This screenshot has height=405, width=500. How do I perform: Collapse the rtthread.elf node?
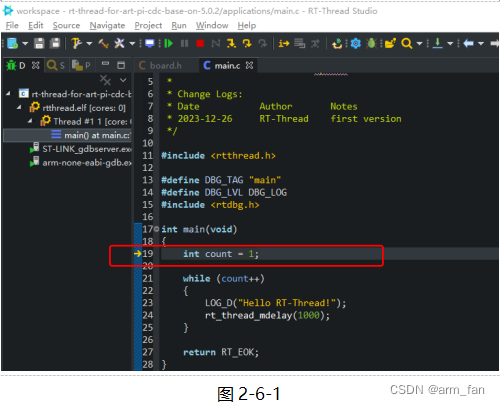point(19,107)
